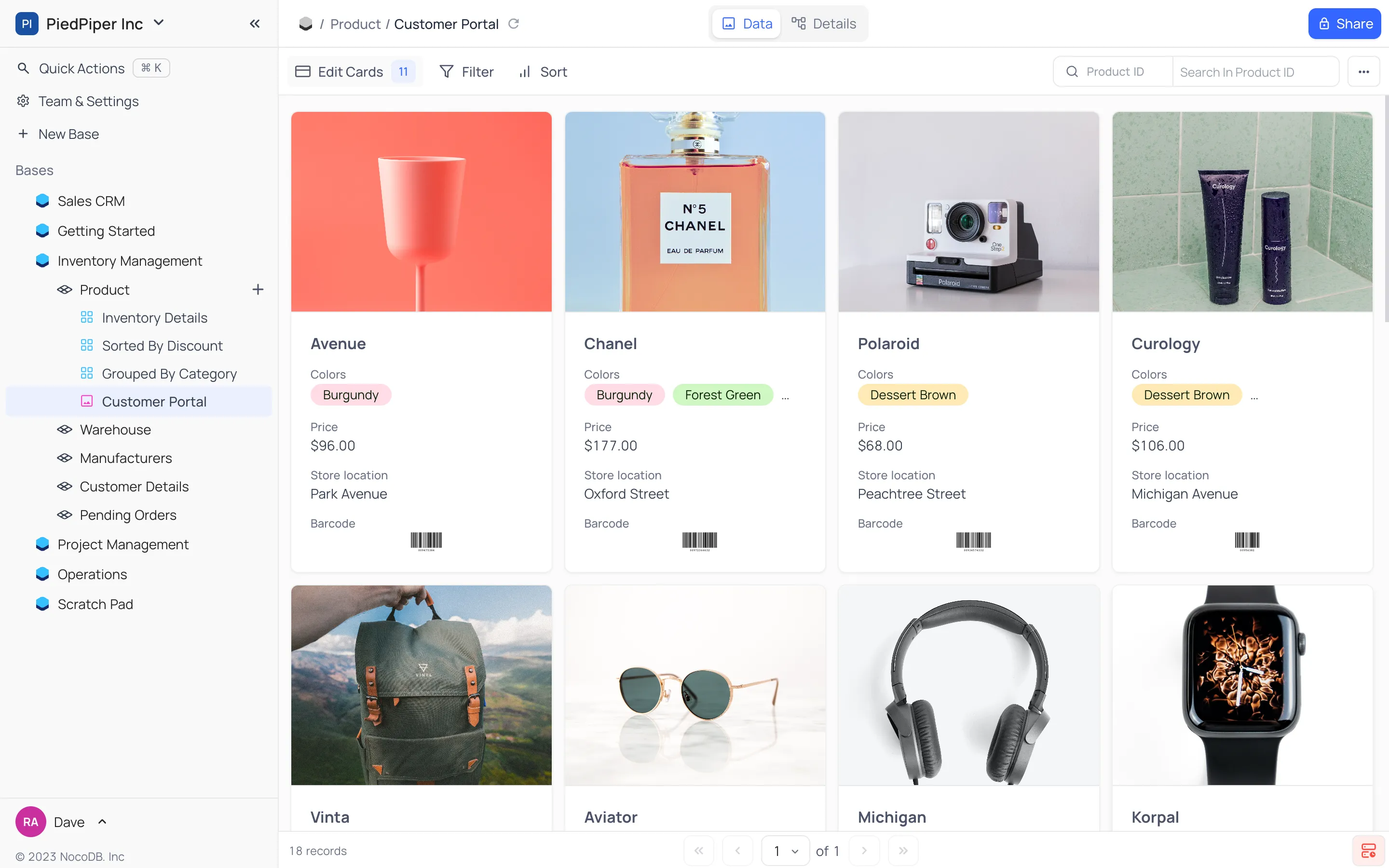1389x868 pixels.
Task: Open Team & Settings
Action: click(88, 101)
